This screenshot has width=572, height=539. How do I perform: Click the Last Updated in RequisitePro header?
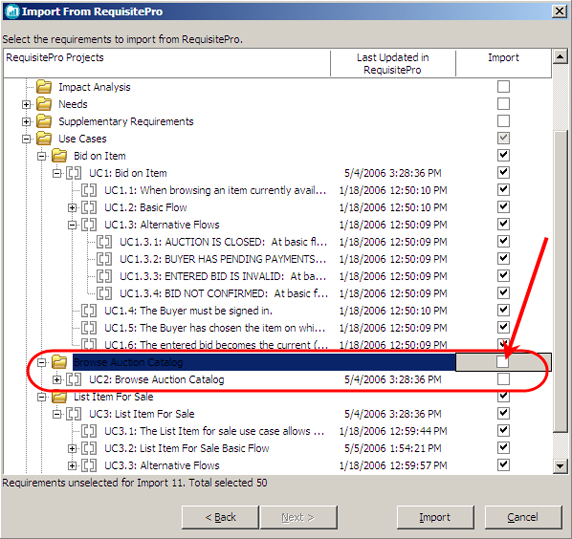(x=393, y=63)
